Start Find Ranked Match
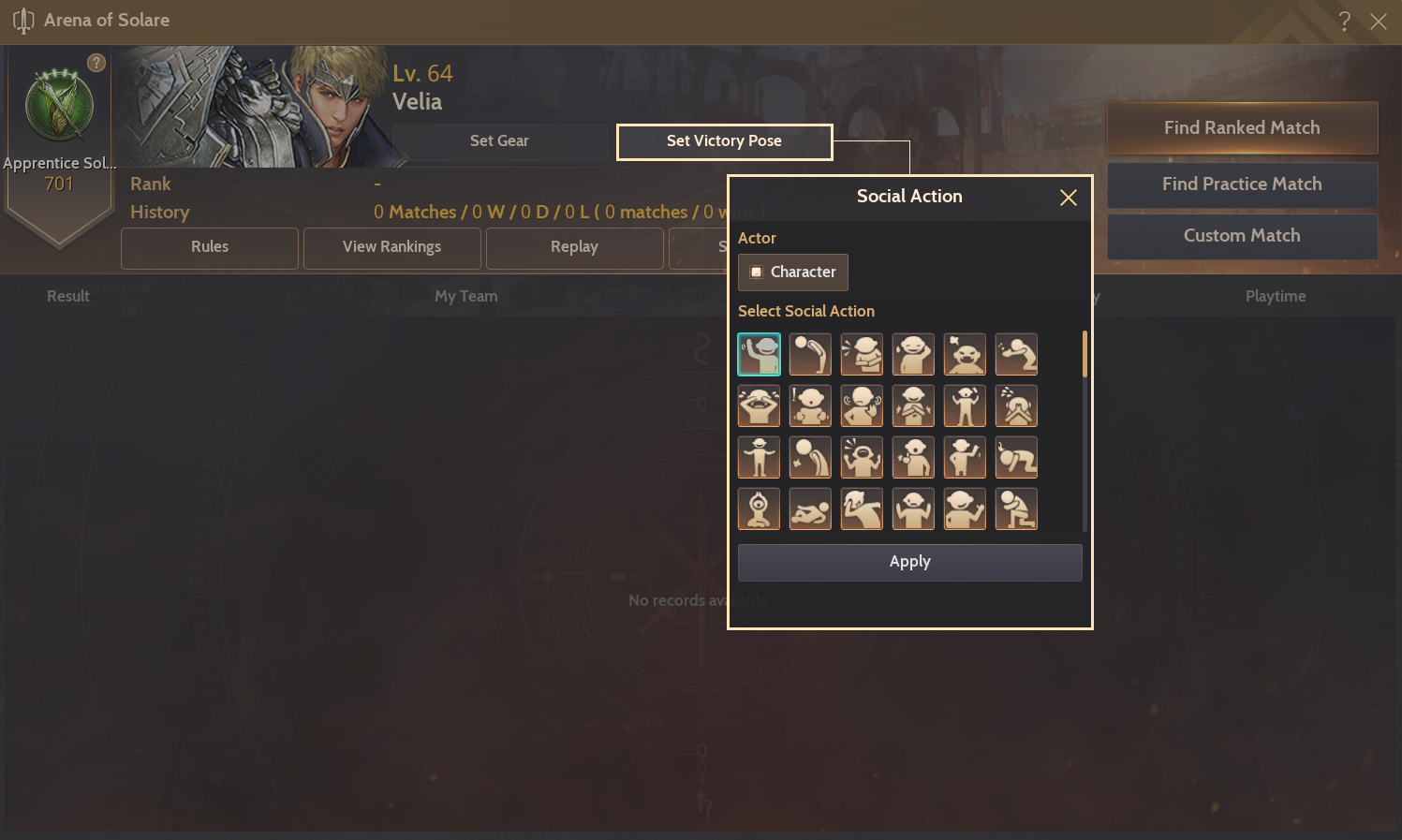 (1242, 128)
